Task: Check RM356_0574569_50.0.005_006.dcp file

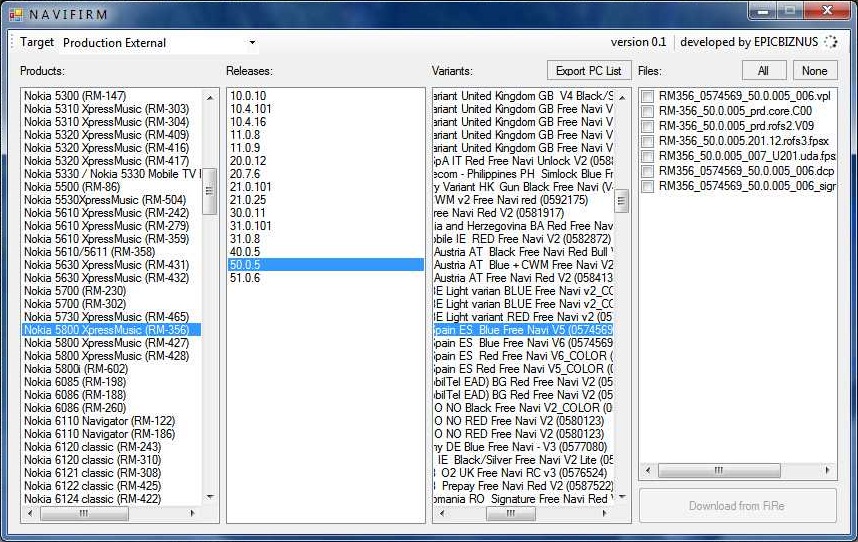Action: [x=648, y=171]
